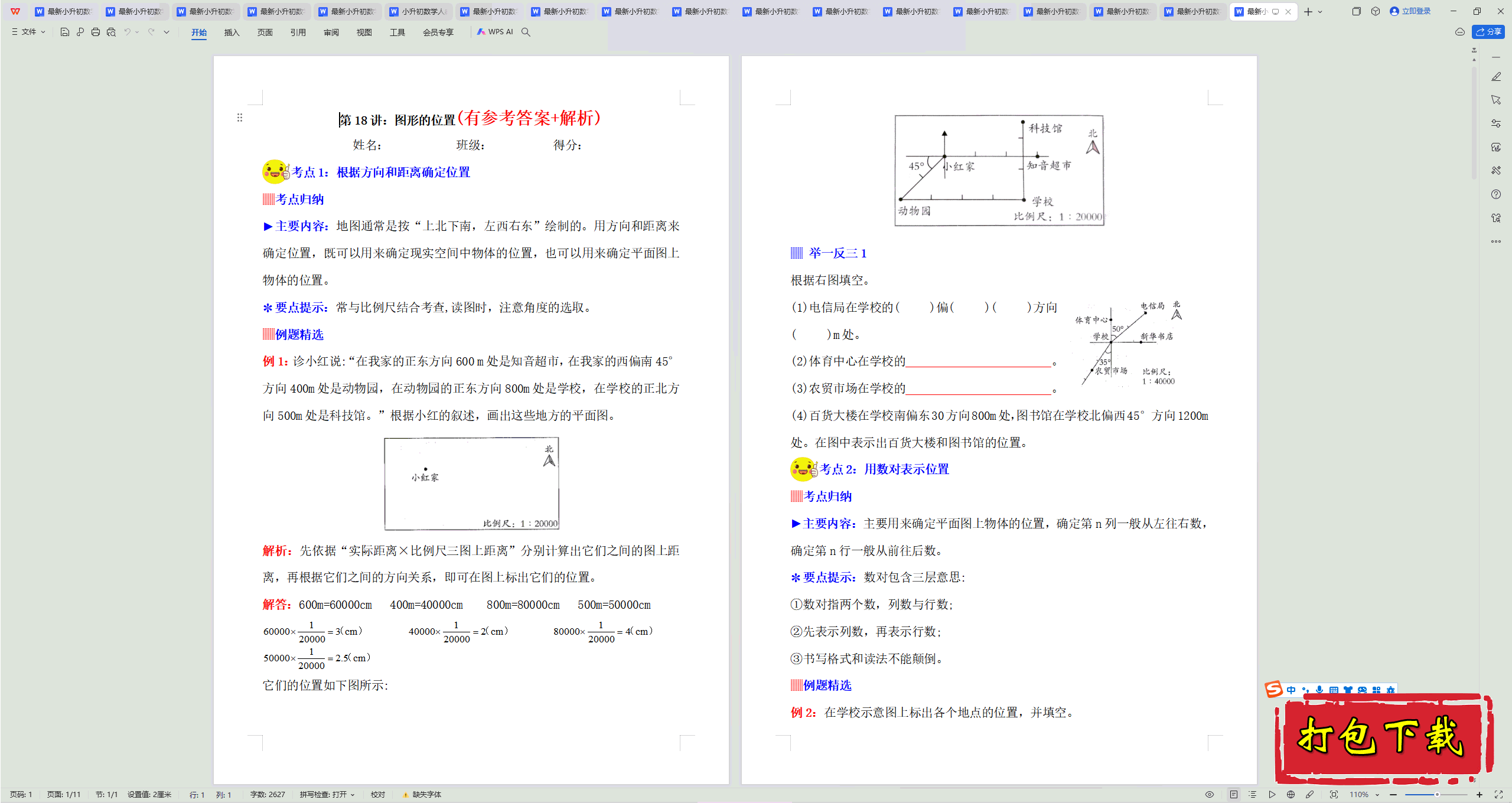
Task: Toggle spell check setting in status bar
Action: (x=327, y=795)
